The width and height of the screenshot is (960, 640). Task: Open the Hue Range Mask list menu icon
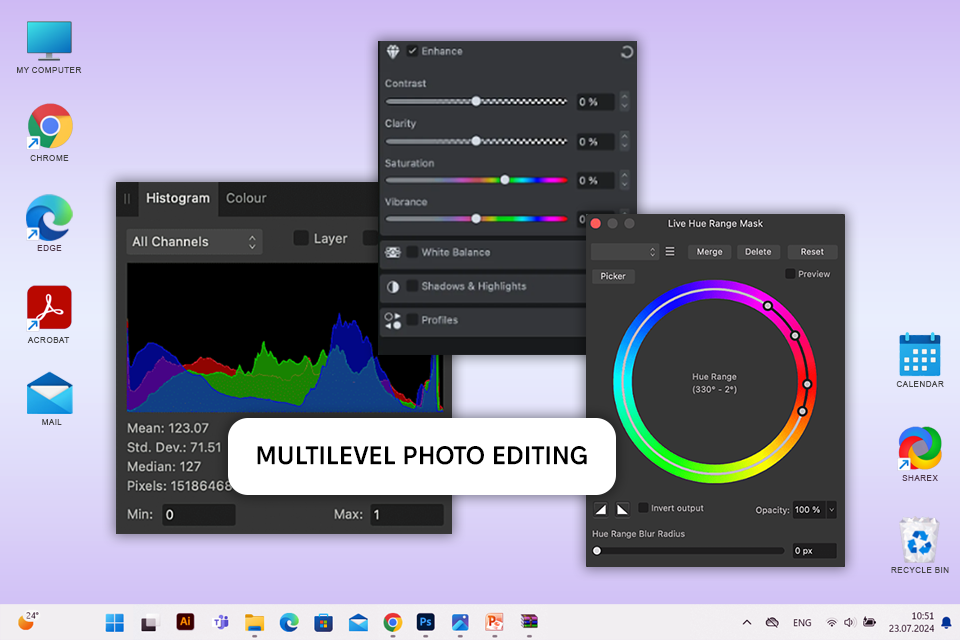[670, 252]
